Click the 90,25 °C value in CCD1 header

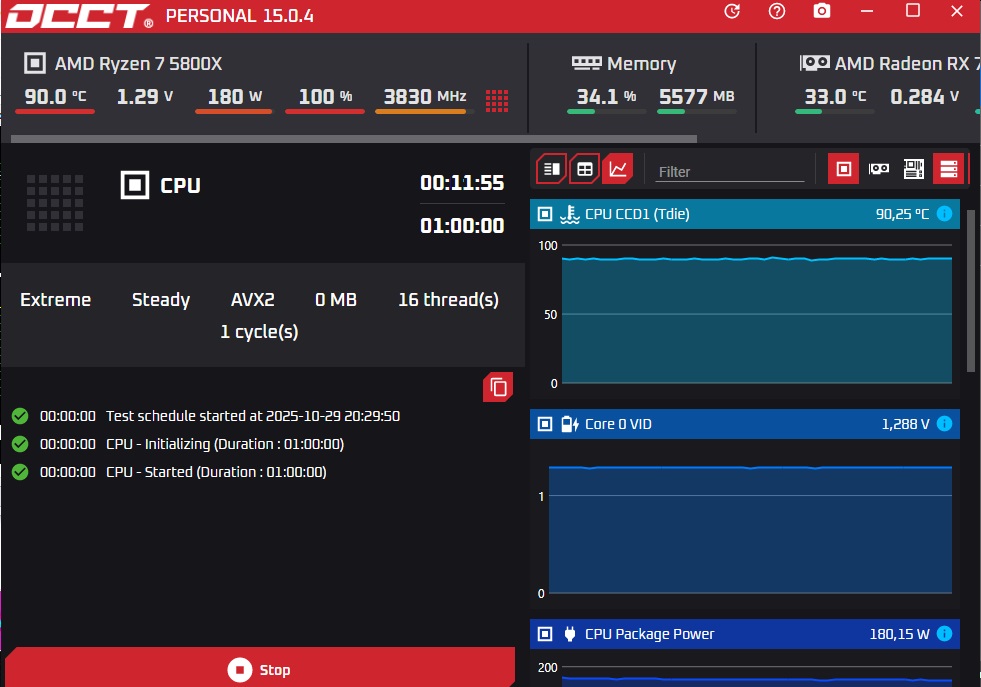pyautogui.click(x=902, y=214)
